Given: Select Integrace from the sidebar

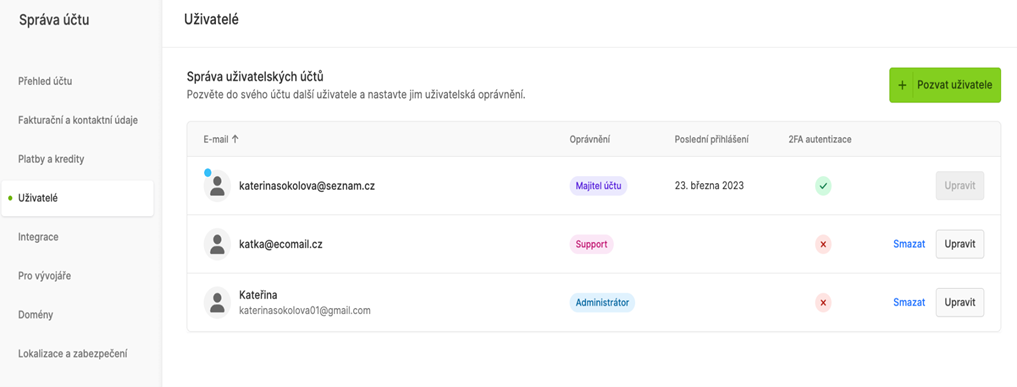Looking at the screenshot, I should pos(38,237).
